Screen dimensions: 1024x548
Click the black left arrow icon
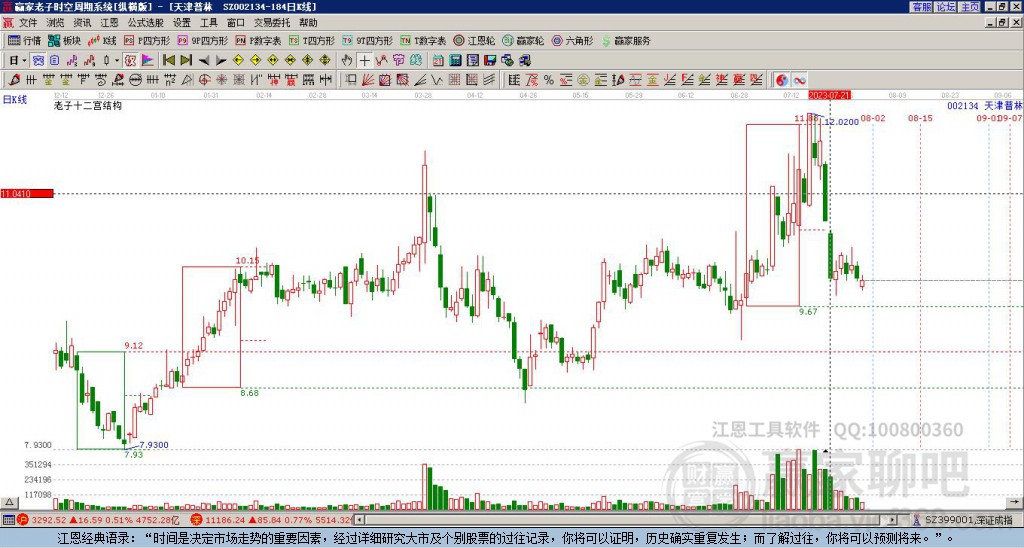(x=204, y=60)
